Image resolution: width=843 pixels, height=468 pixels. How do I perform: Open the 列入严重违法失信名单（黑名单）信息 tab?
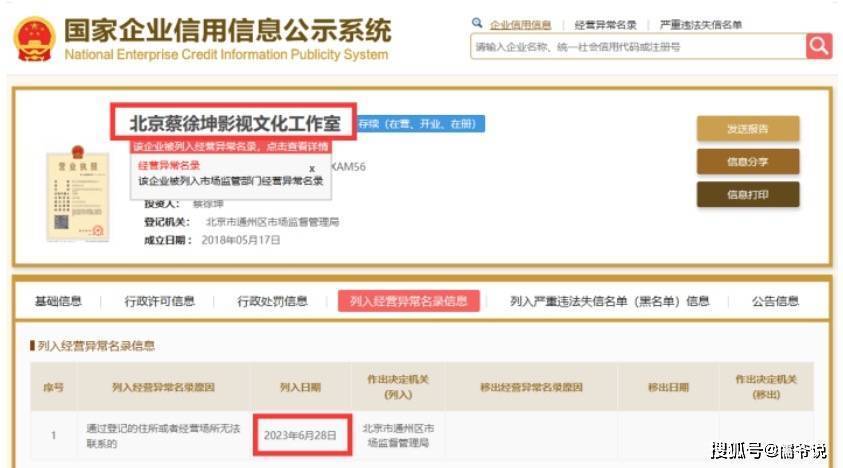point(610,301)
